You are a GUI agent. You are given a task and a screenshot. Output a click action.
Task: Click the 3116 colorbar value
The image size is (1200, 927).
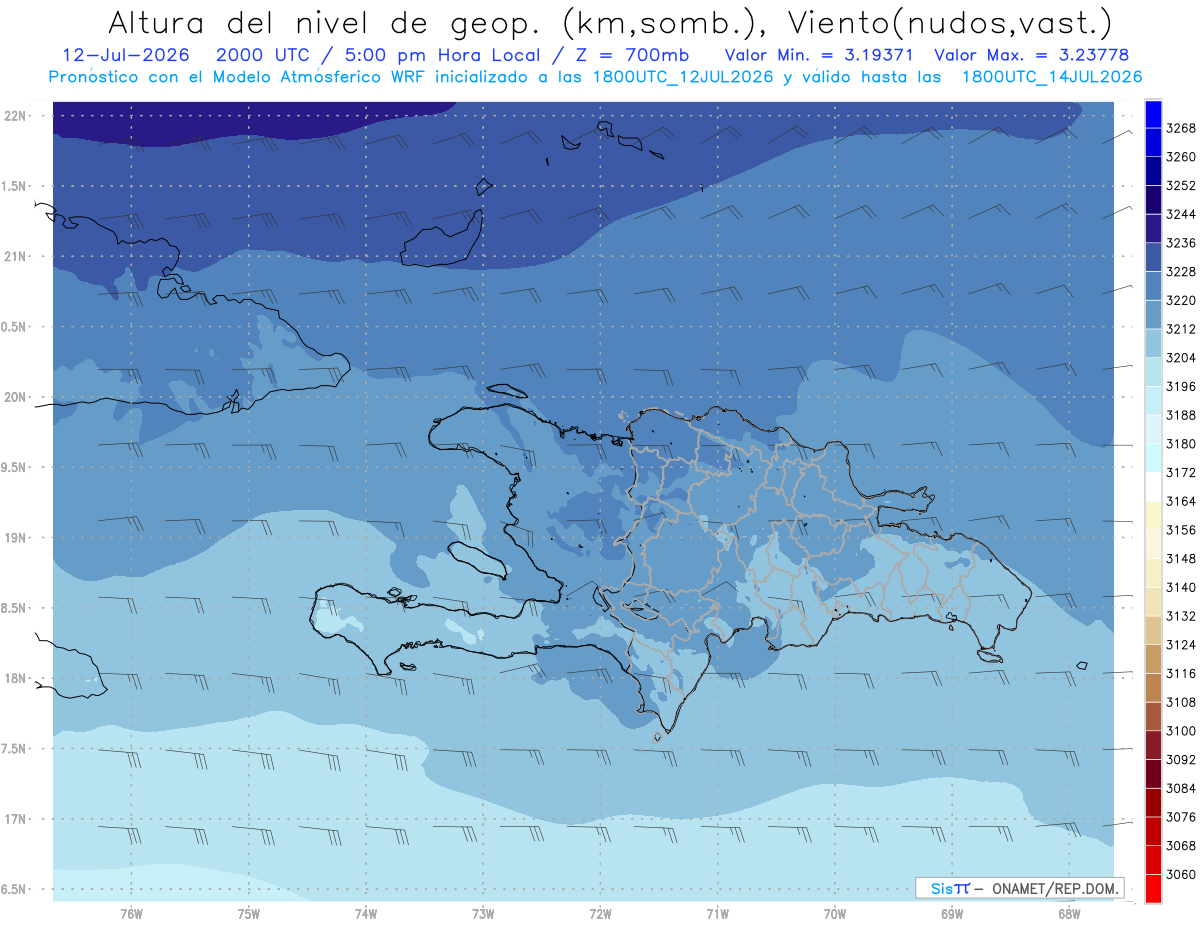click(1181, 674)
